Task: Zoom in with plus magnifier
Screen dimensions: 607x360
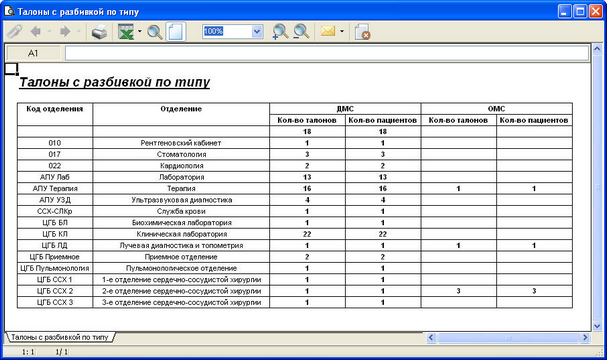Action: coord(280,32)
